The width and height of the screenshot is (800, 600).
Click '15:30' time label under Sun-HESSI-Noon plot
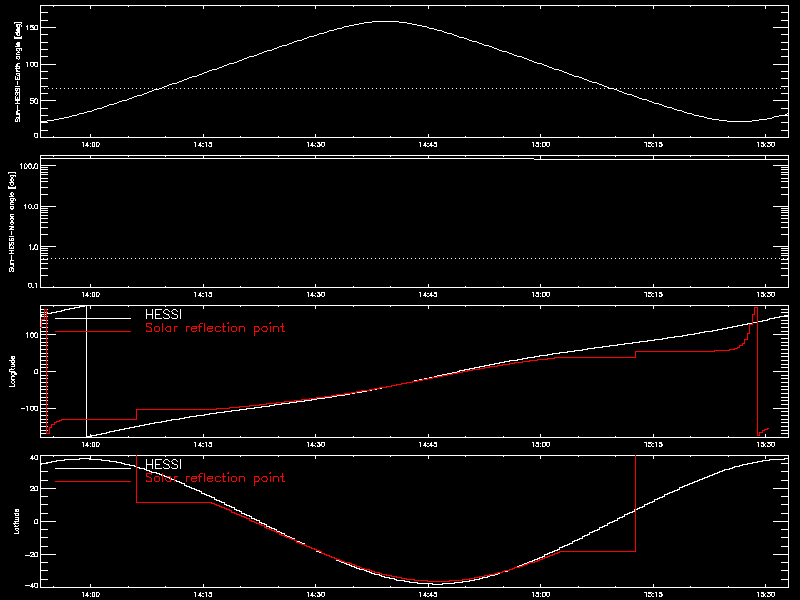pyautogui.click(x=766, y=295)
